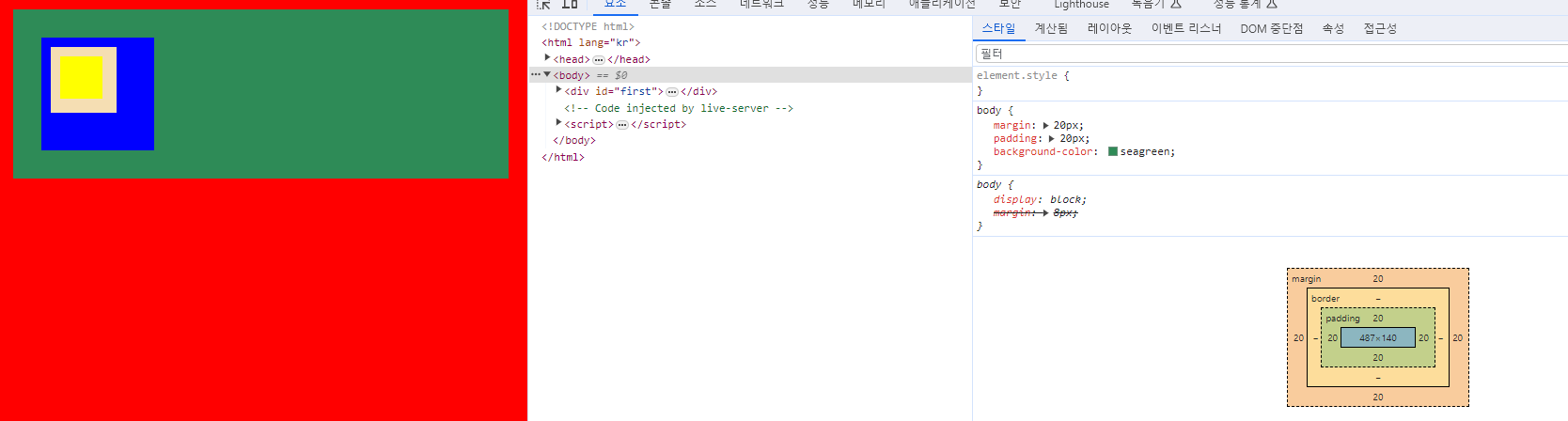Select the closing </body> tag line

pos(574,140)
